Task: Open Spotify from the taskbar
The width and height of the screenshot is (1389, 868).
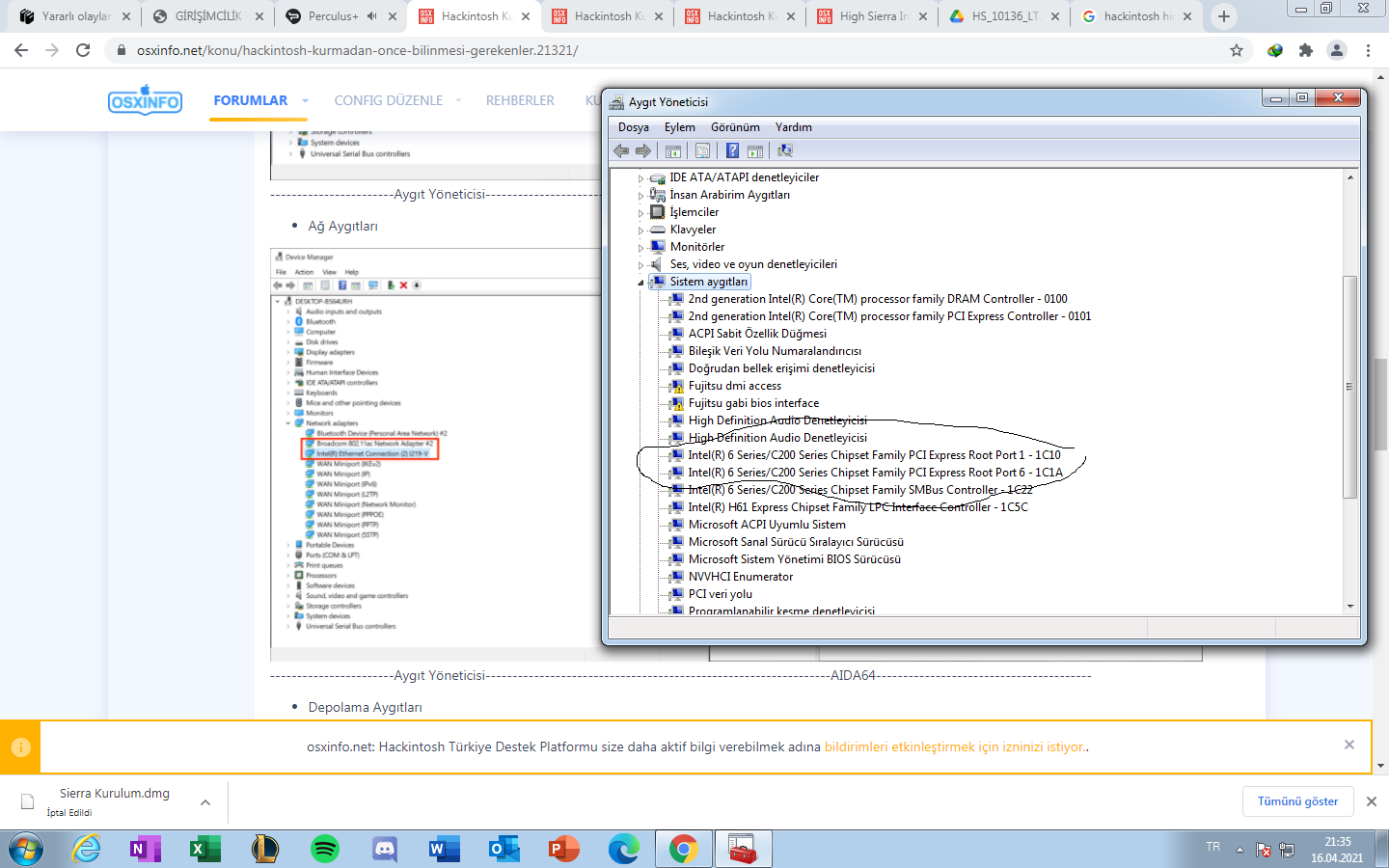Action: [x=325, y=849]
